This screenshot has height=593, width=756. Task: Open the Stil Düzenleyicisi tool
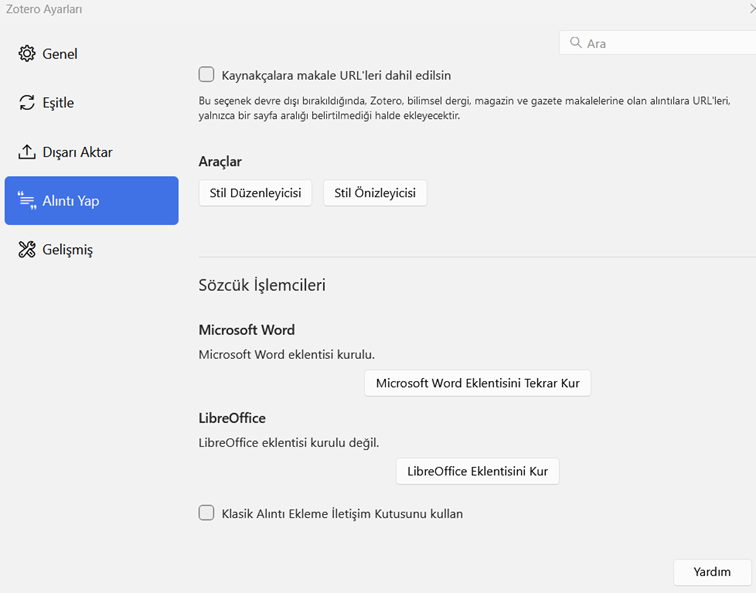point(255,193)
